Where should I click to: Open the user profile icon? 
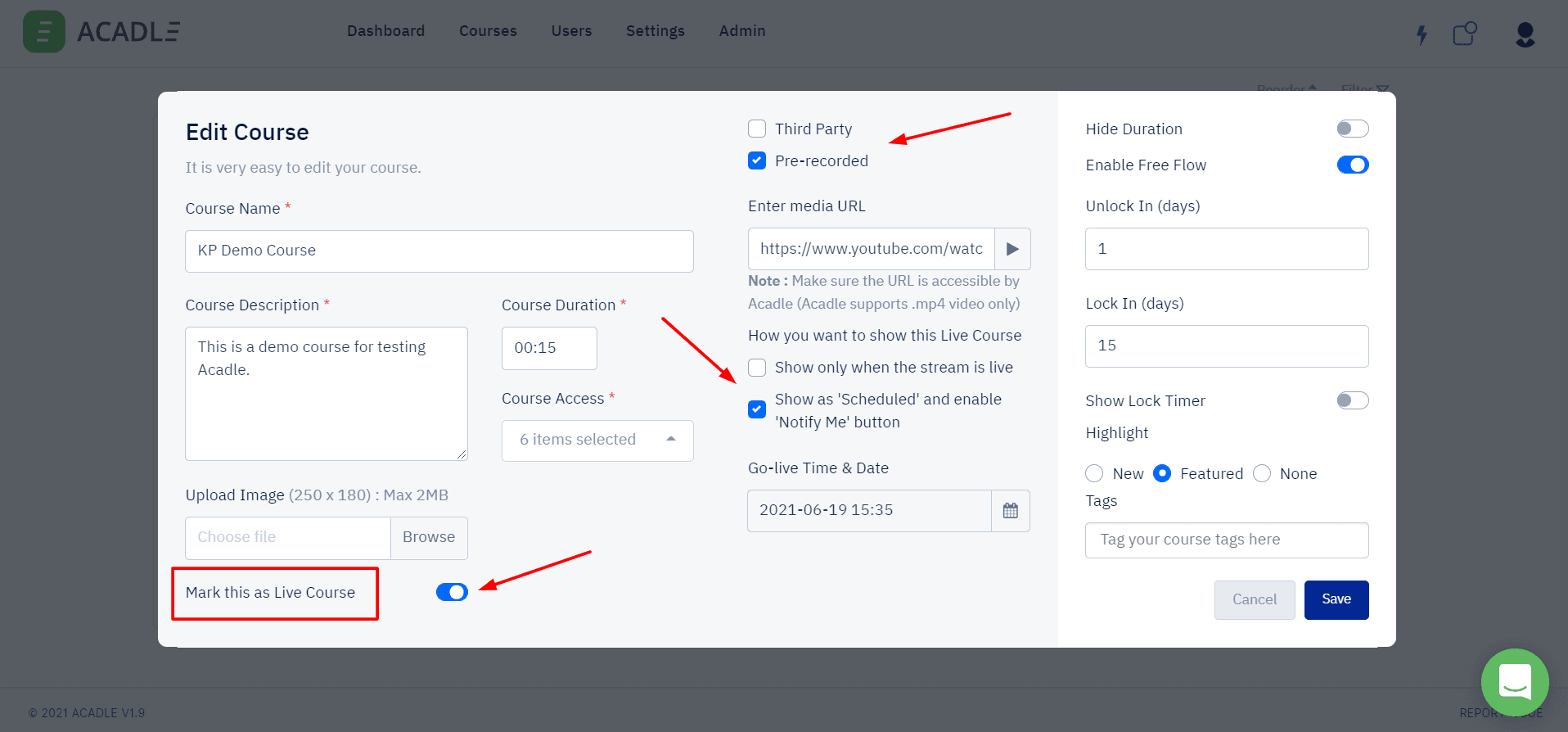[1525, 34]
